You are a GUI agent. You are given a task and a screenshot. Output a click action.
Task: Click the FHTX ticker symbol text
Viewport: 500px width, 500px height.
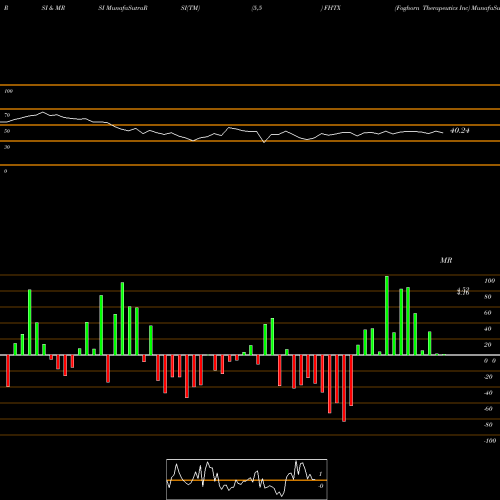point(332,8)
